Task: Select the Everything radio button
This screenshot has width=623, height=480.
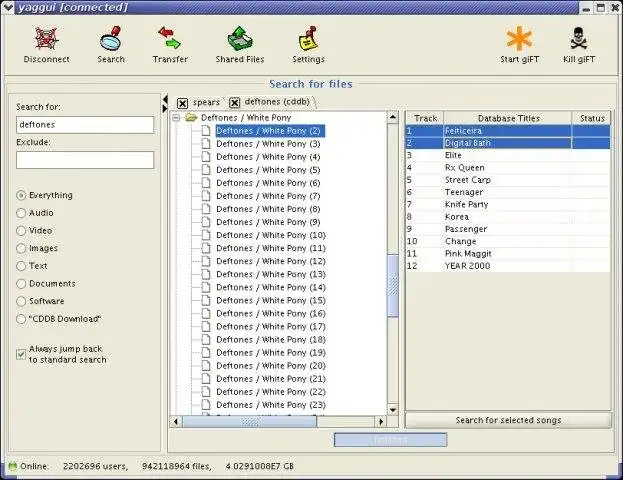Action: coord(21,195)
